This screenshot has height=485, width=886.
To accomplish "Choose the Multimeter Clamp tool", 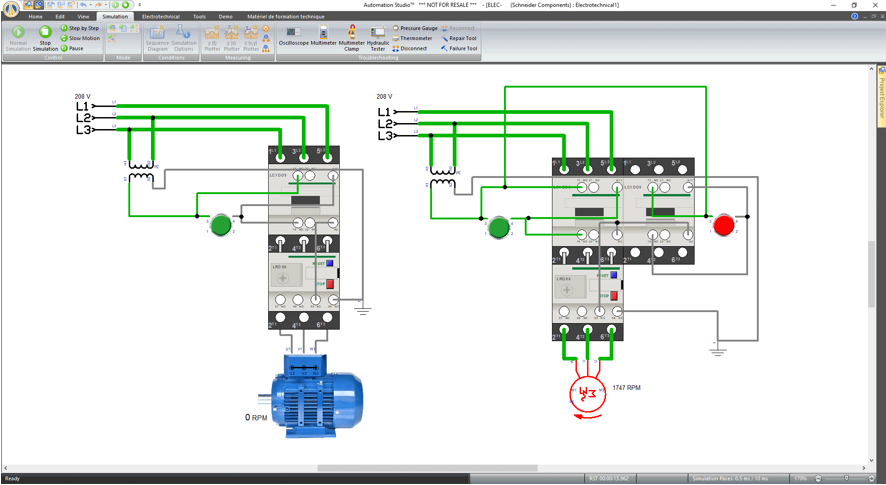I will (x=352, y=38).
